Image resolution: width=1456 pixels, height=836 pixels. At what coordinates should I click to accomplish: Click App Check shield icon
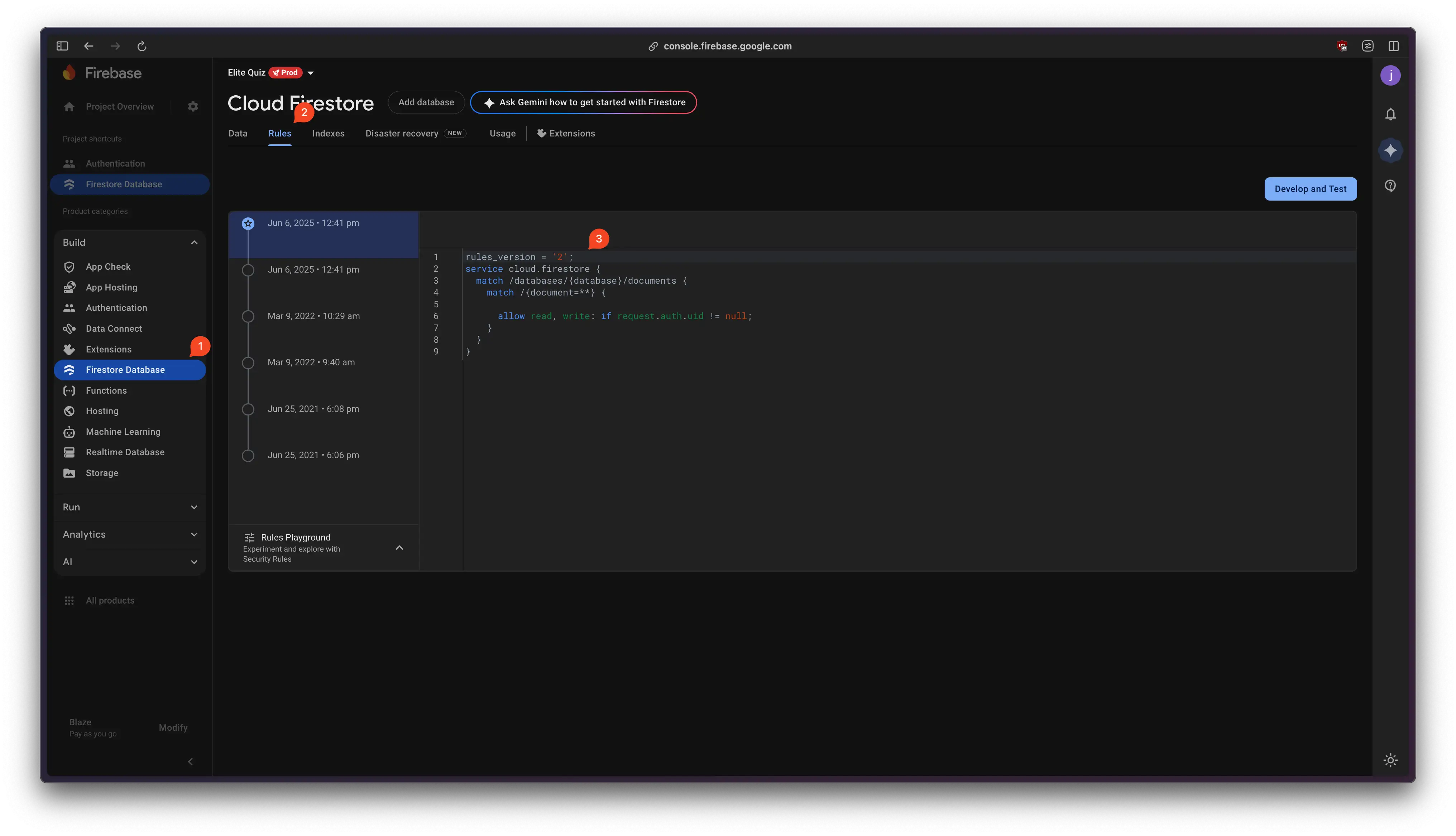[x=70, y=267]
